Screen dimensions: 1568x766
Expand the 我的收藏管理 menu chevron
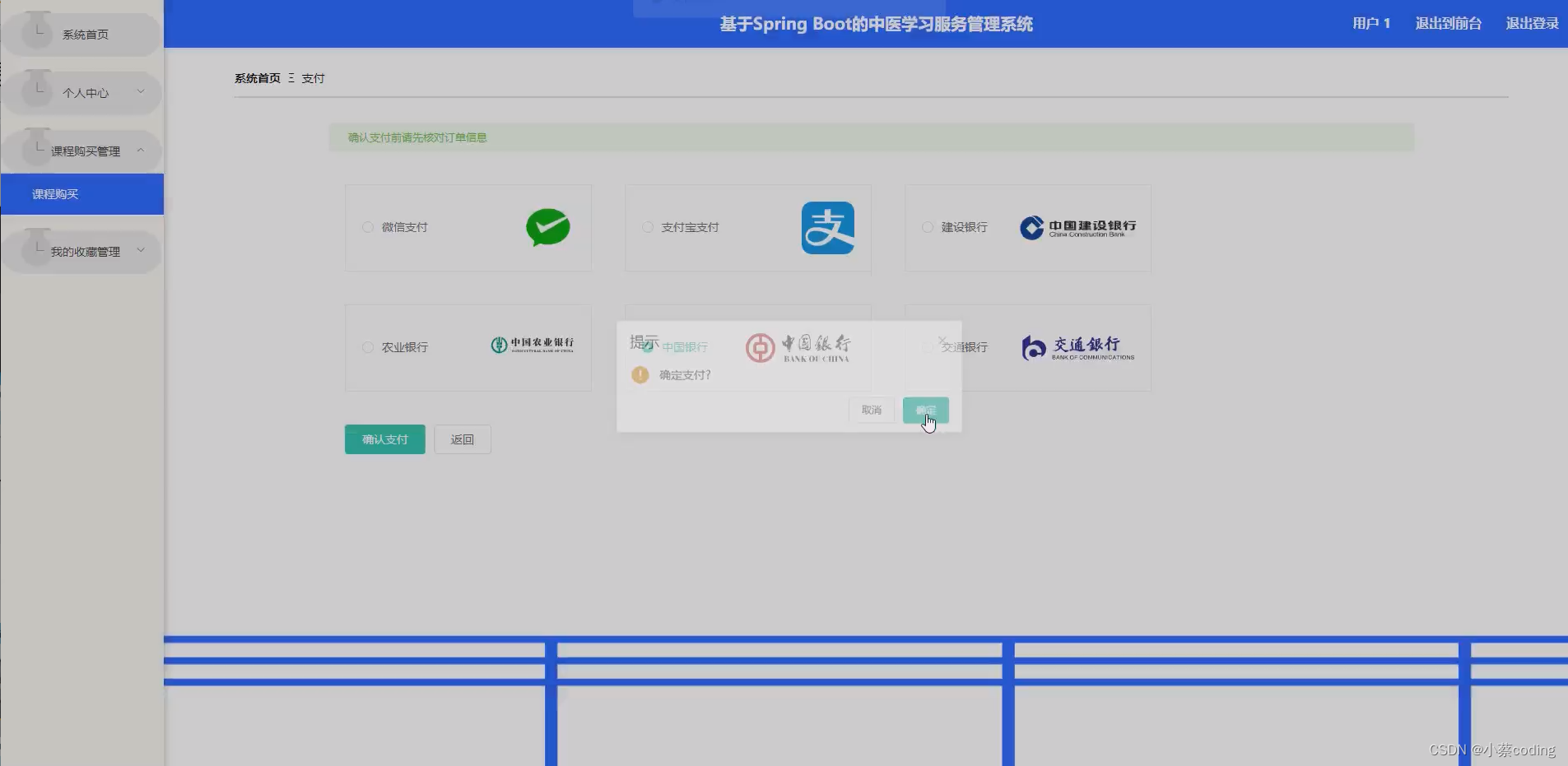pos(141,250)
